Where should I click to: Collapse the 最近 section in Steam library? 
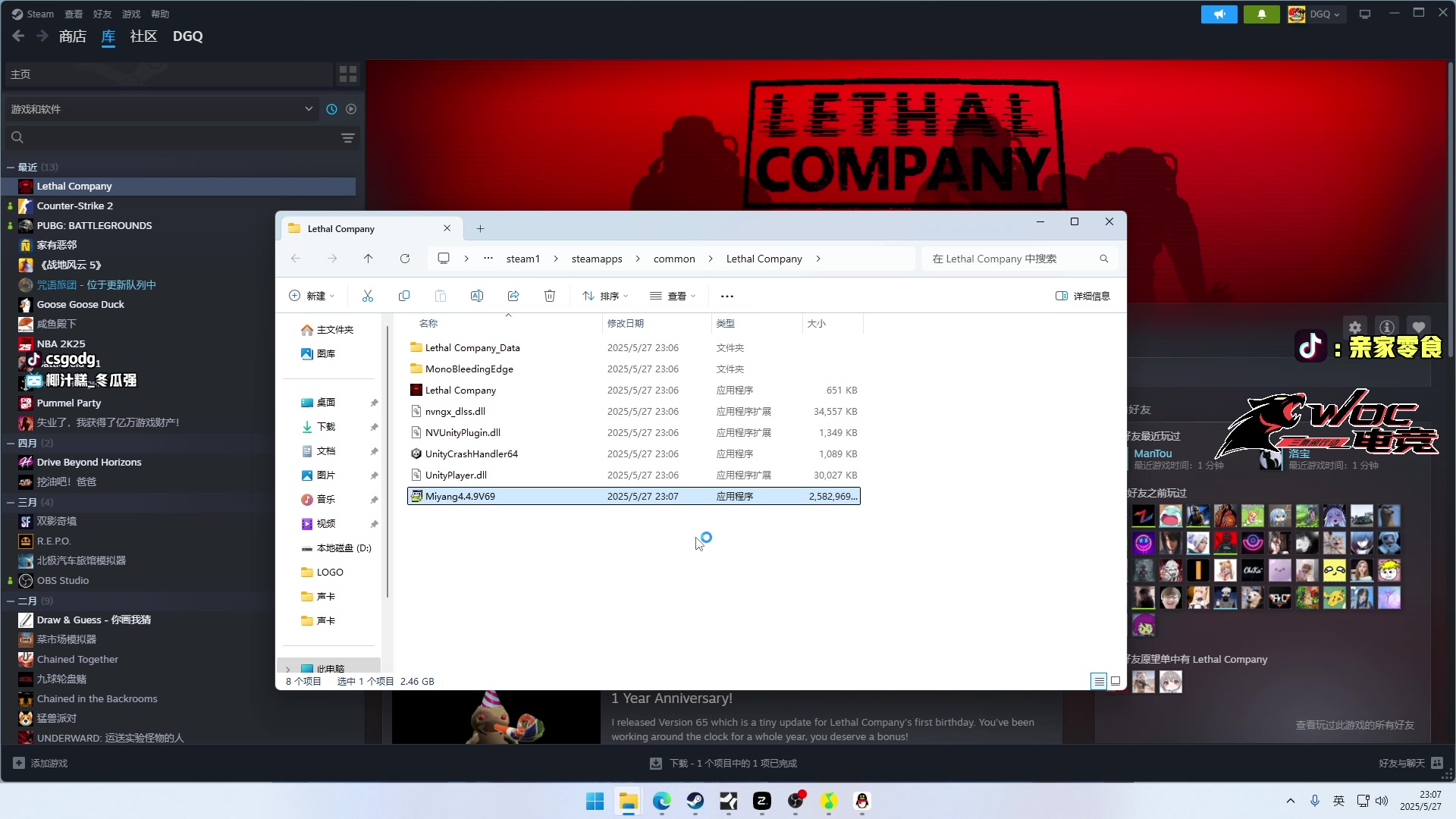coord(11,167)
